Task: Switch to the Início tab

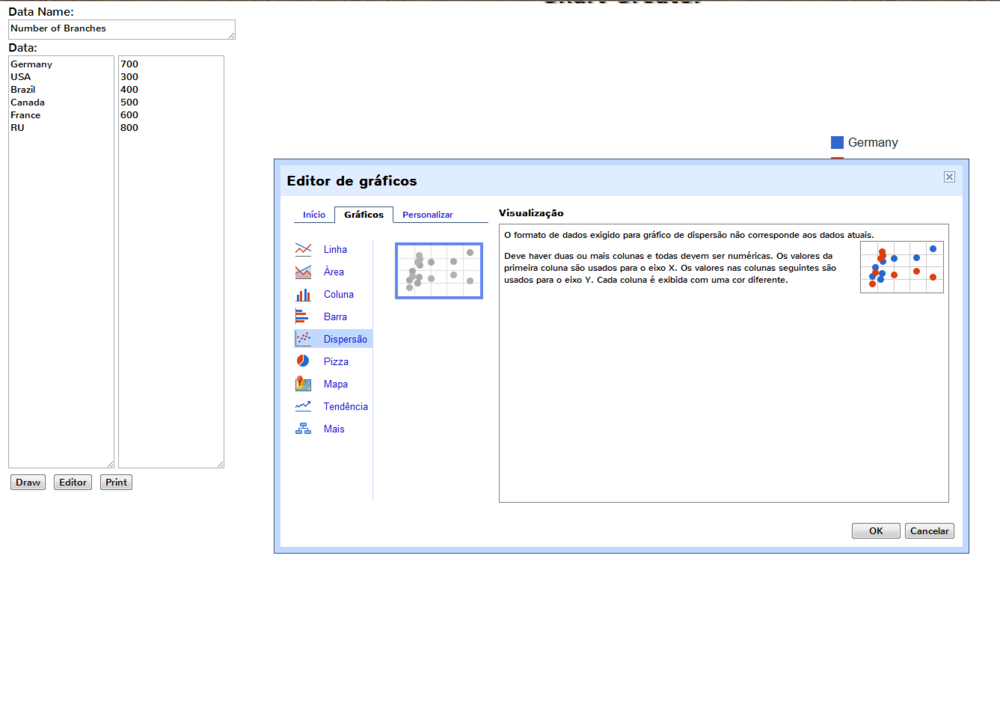Action: pos(314,215)
